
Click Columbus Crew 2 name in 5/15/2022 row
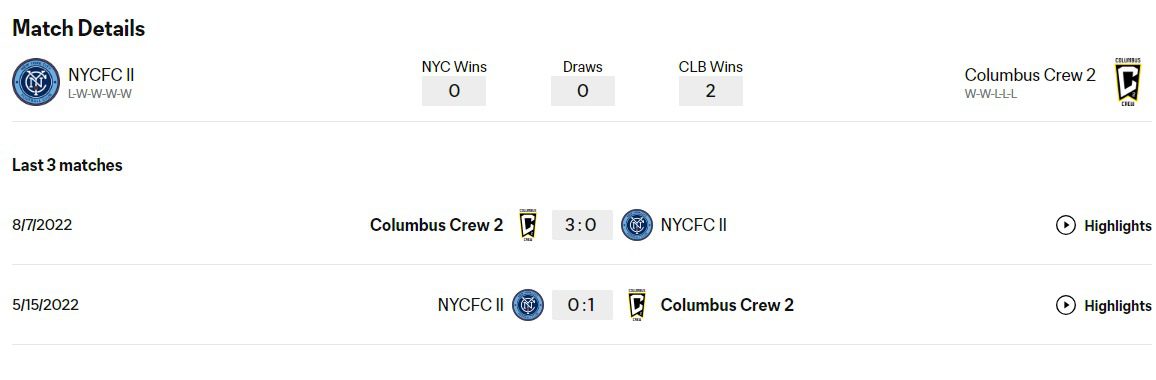tap(727, 305)
